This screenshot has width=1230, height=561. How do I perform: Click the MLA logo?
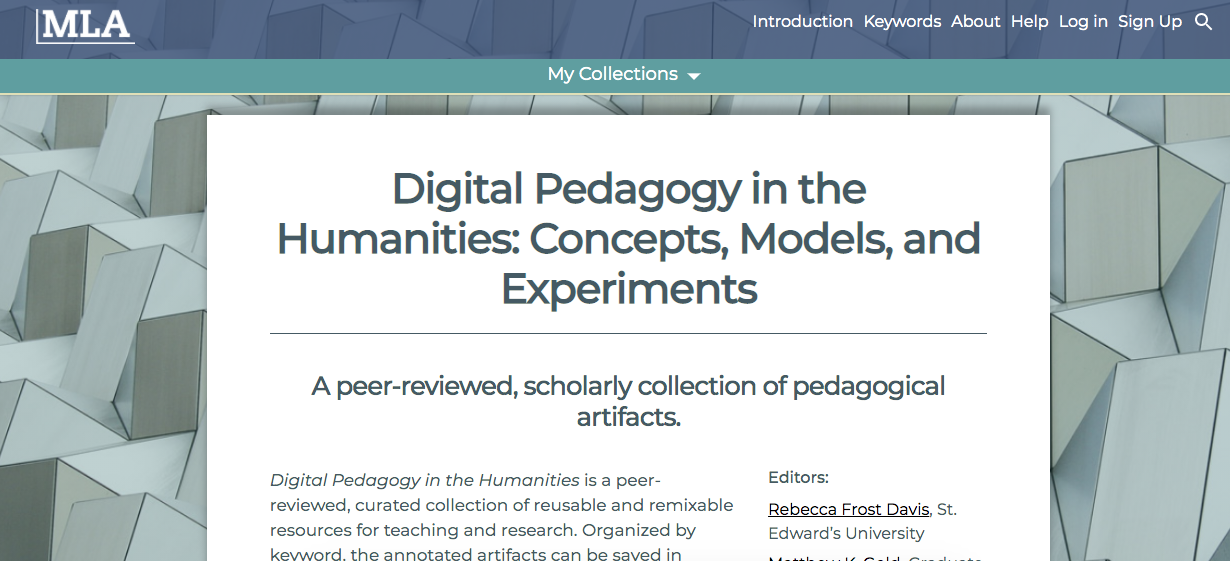tap(85, 26)
